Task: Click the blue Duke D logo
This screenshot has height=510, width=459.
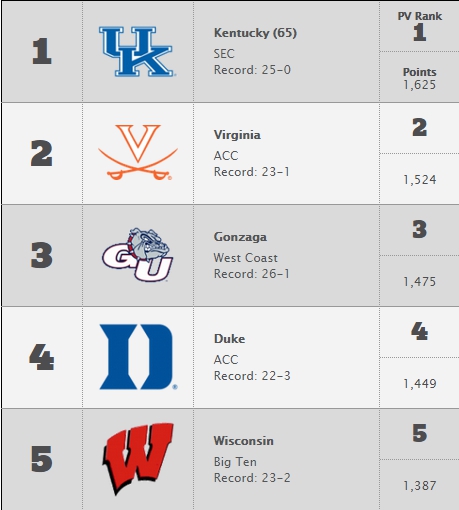Action: click(x=138, y=357)
